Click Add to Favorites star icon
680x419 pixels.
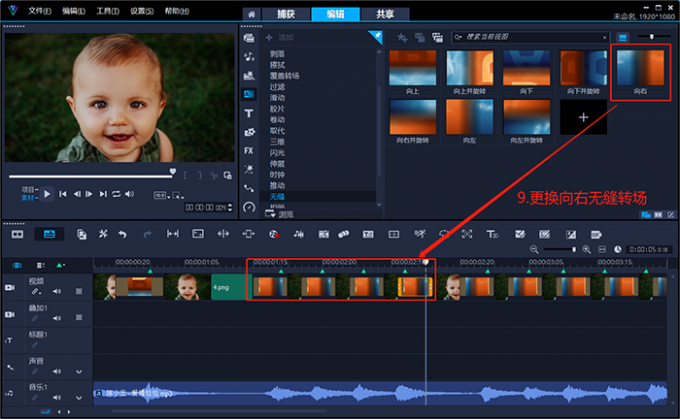[x=402, y=38]
